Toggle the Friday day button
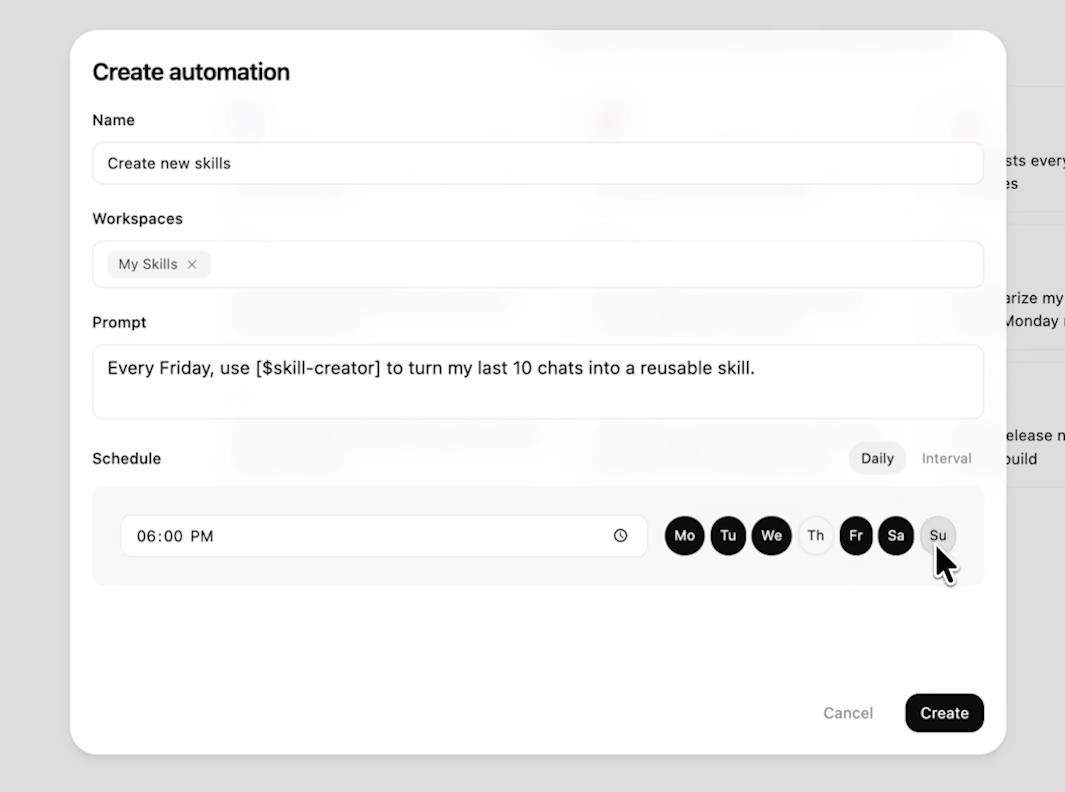The height and width of the screenshot is (792, 1065). point(856,536)
